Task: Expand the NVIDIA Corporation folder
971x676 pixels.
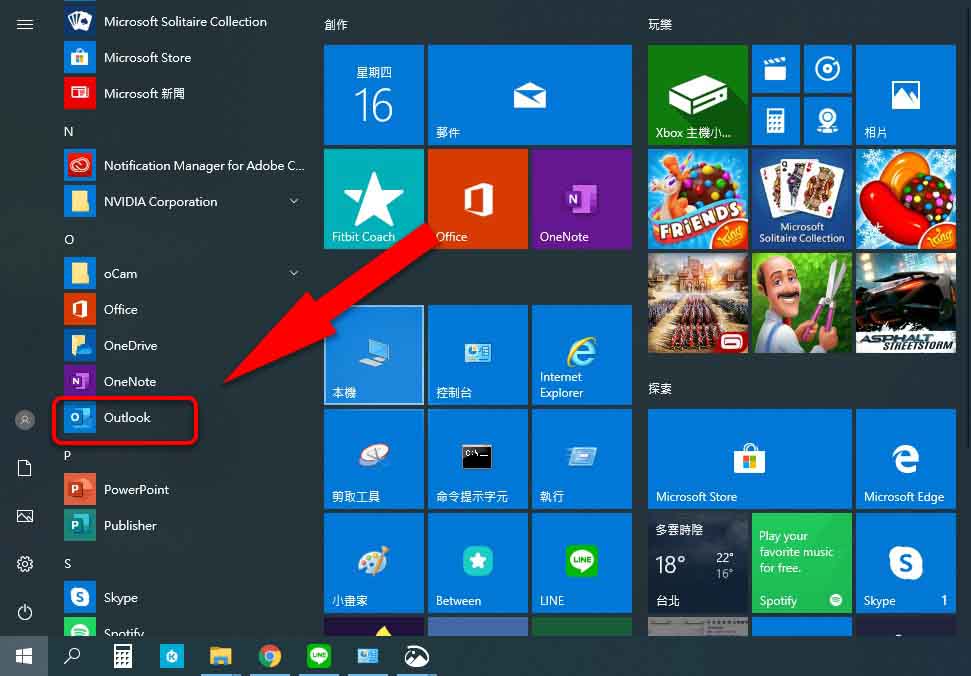Action: coord(185,201)
